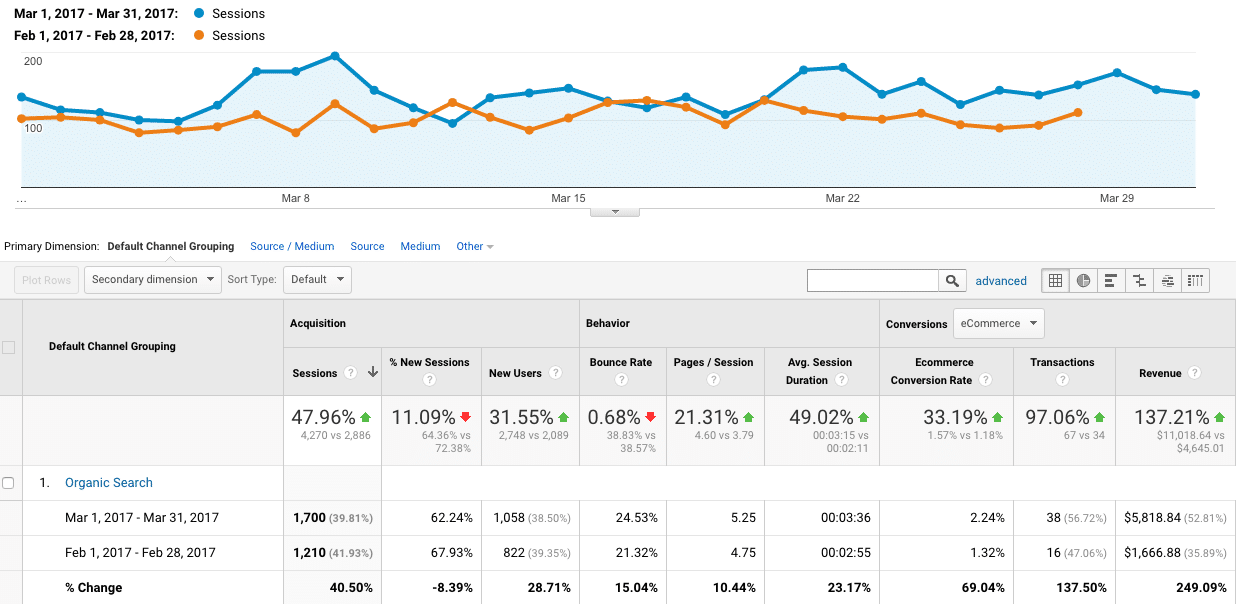Image resolution: width=1236 pixels, height=604 pixels.
Task: Select the Source primary dimension
Action: click(367, 246)
